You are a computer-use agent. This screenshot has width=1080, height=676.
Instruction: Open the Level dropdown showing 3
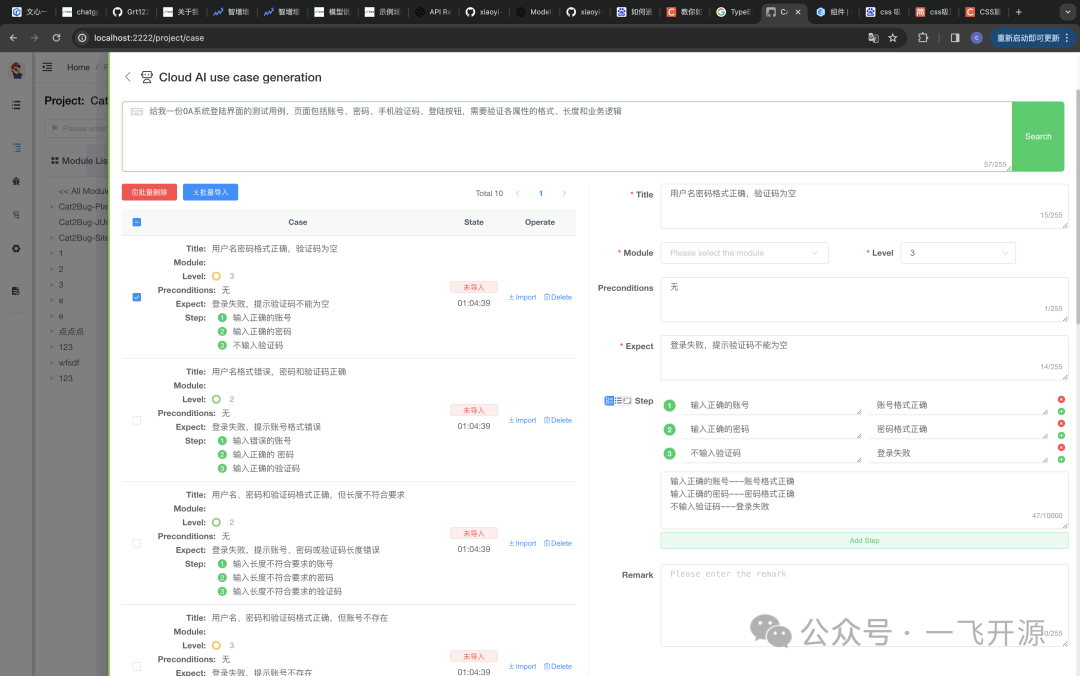click(957, 253)
